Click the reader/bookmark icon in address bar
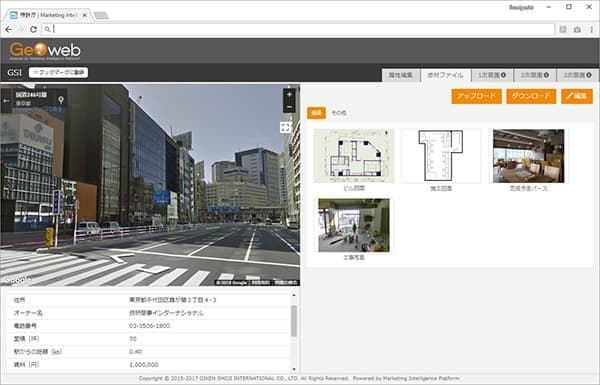Viewport: 600px width, 385px height. click(562, 29)
